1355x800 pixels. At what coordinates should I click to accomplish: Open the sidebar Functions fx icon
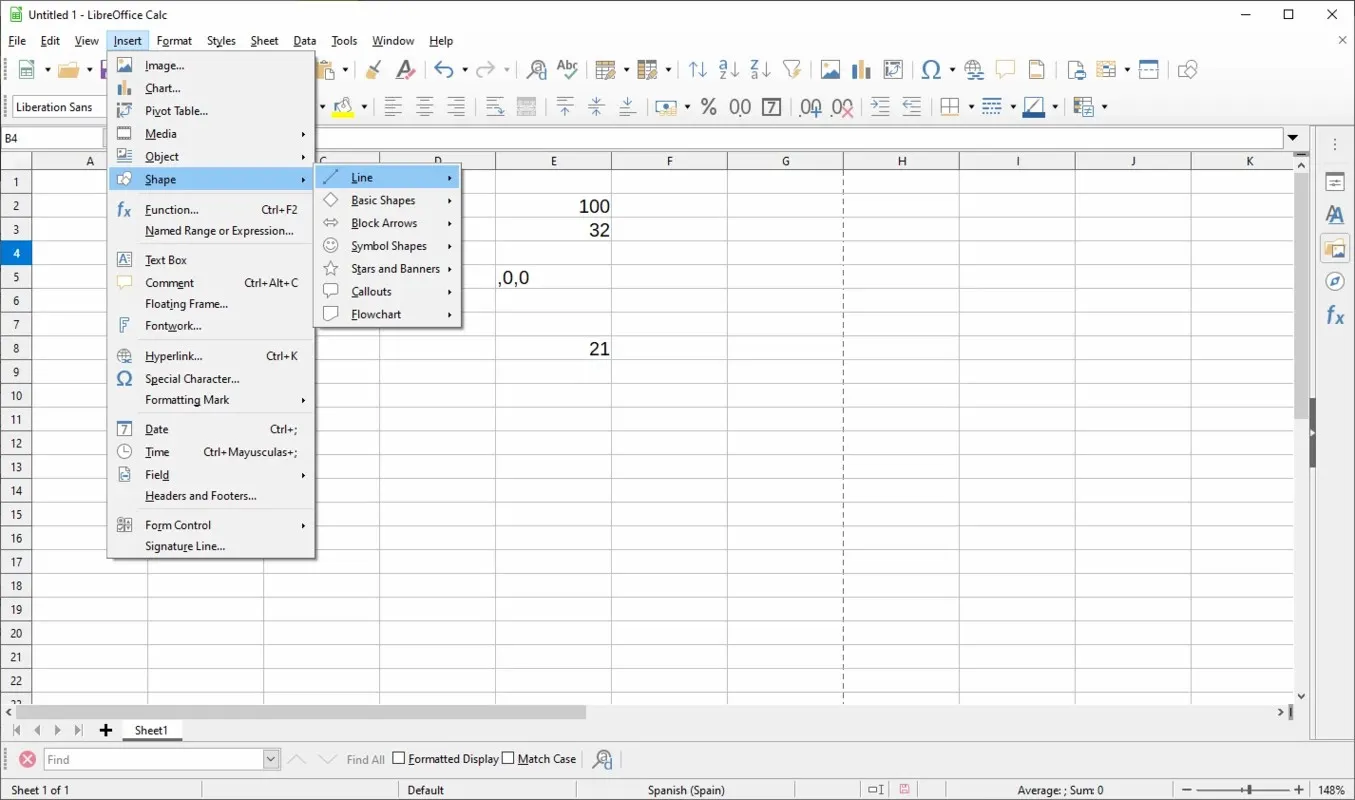tap(1334, 316)
